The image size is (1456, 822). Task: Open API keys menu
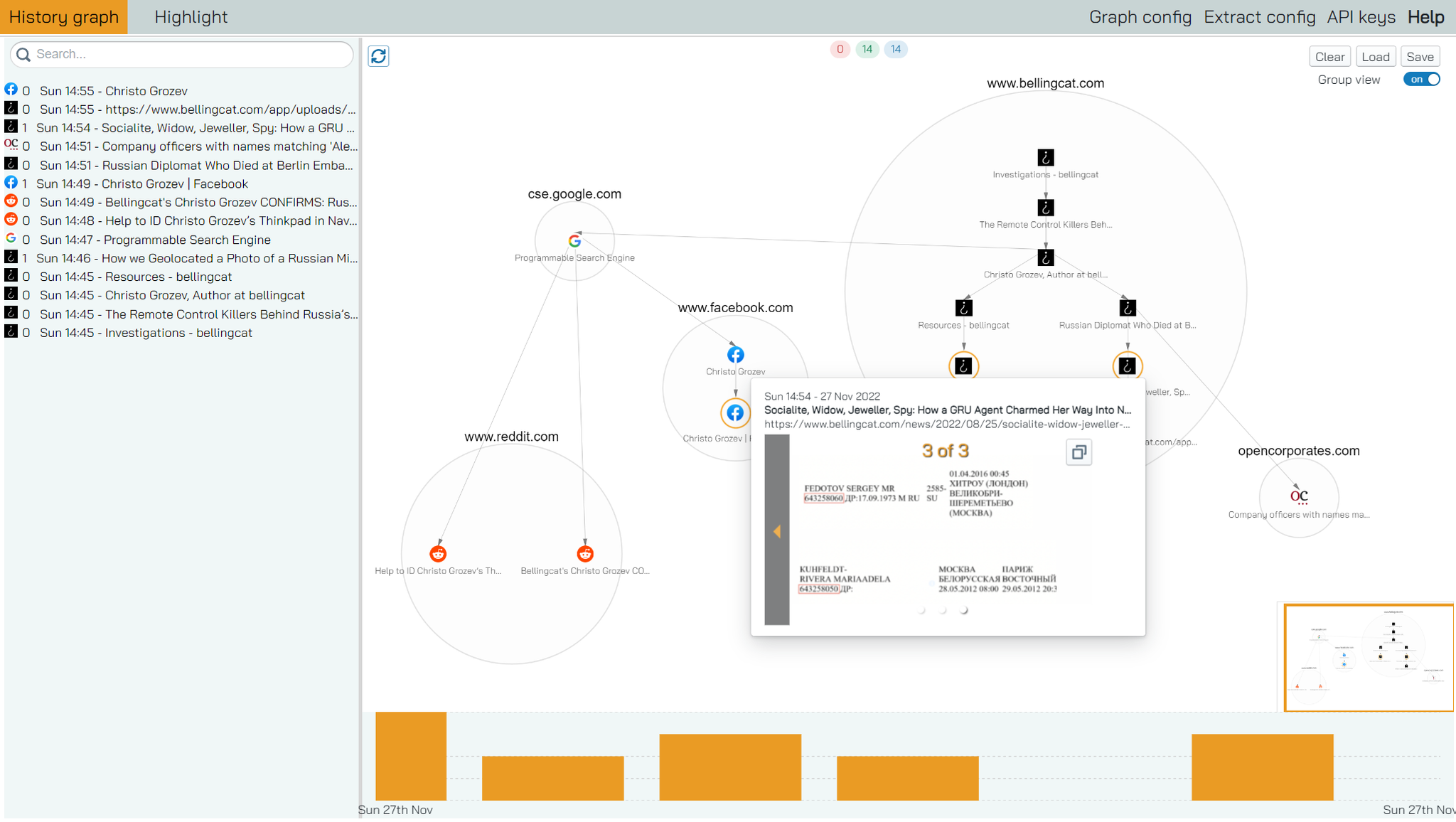(1361, 17)
